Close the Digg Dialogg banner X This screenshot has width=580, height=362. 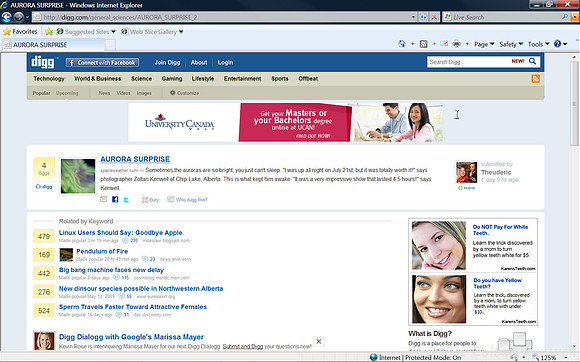click(318, 341)
